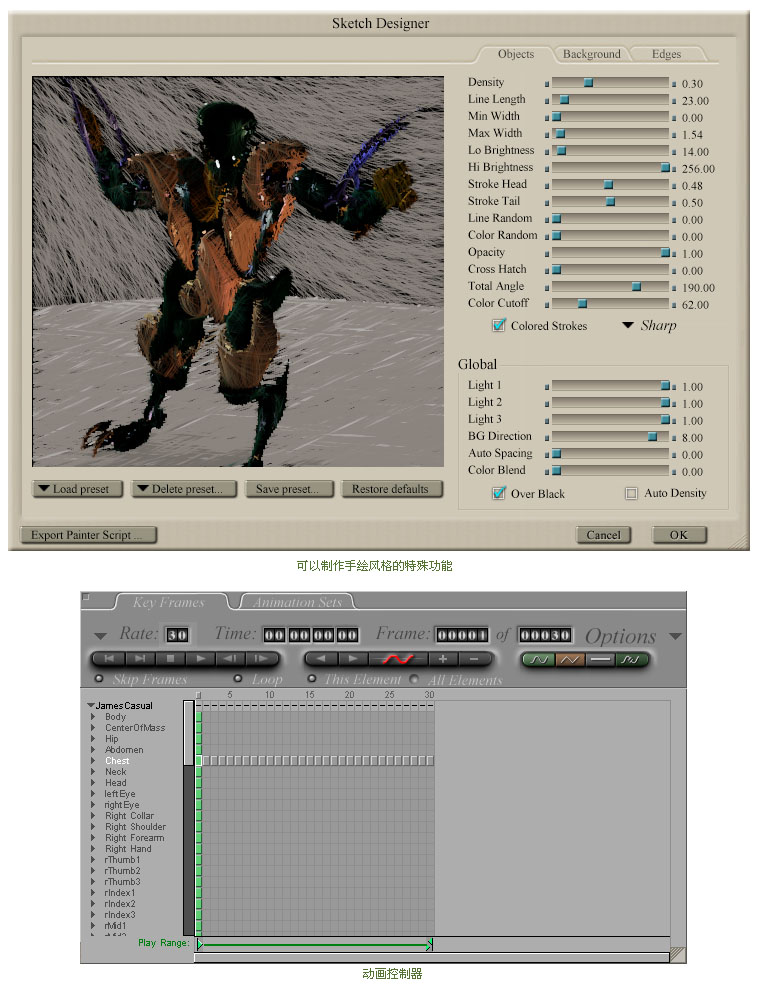Switch to the Background tab
Viewport: 758px width, 989px height.
[x=591, y=54]
